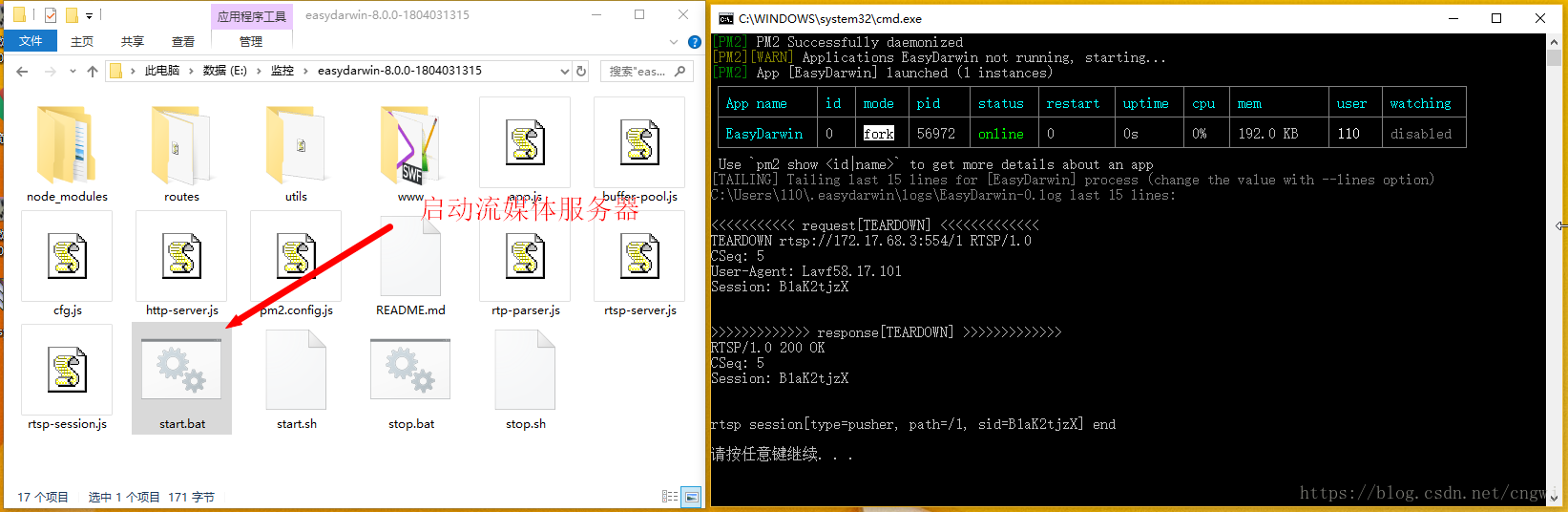Select the start.sh file icon
Screen dimensions: 1568x512
[x=296, y=370]
